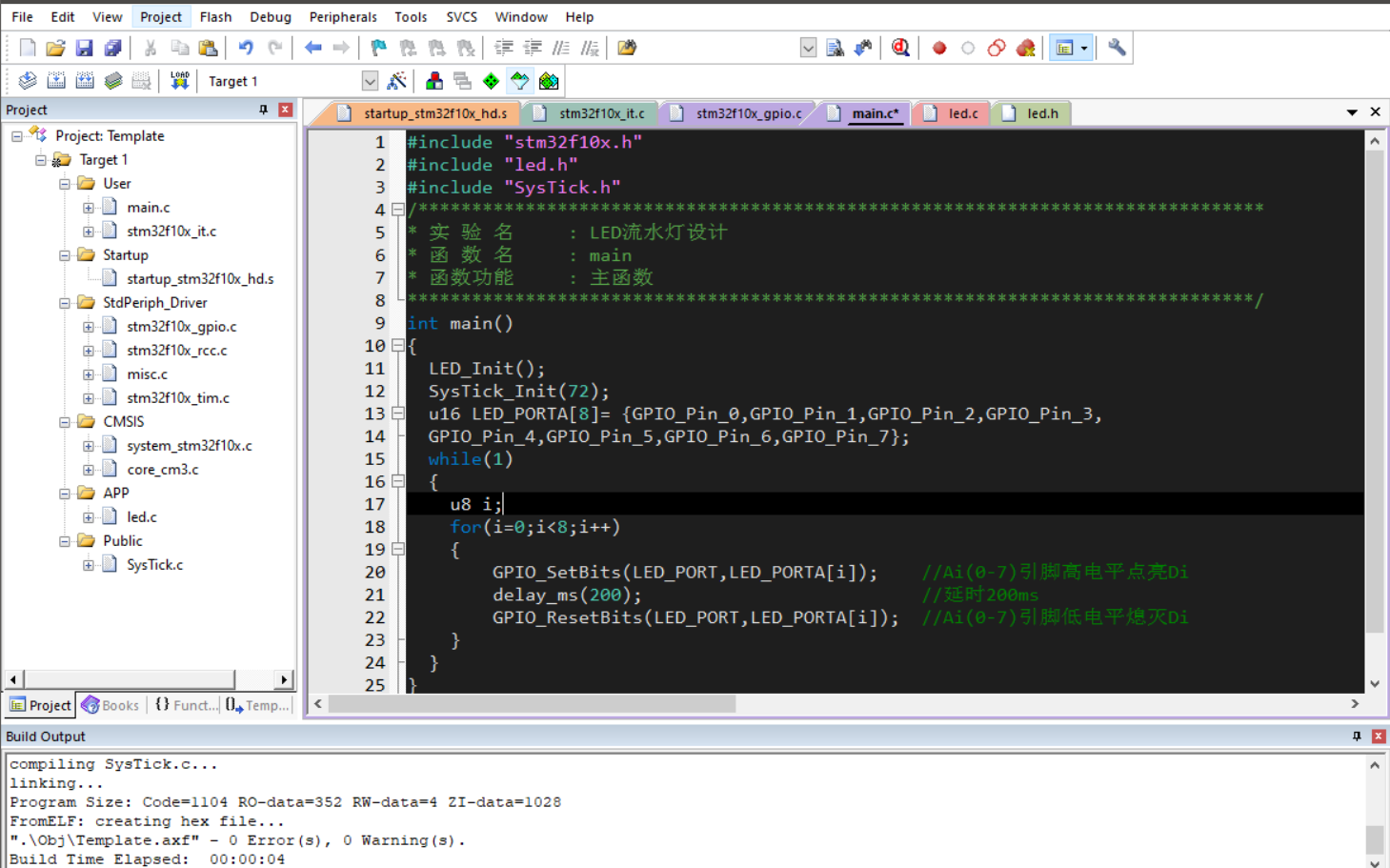Navigate backwards with blue left arrow
This screenshot has width=1390, height=868.
click(312, 48)
